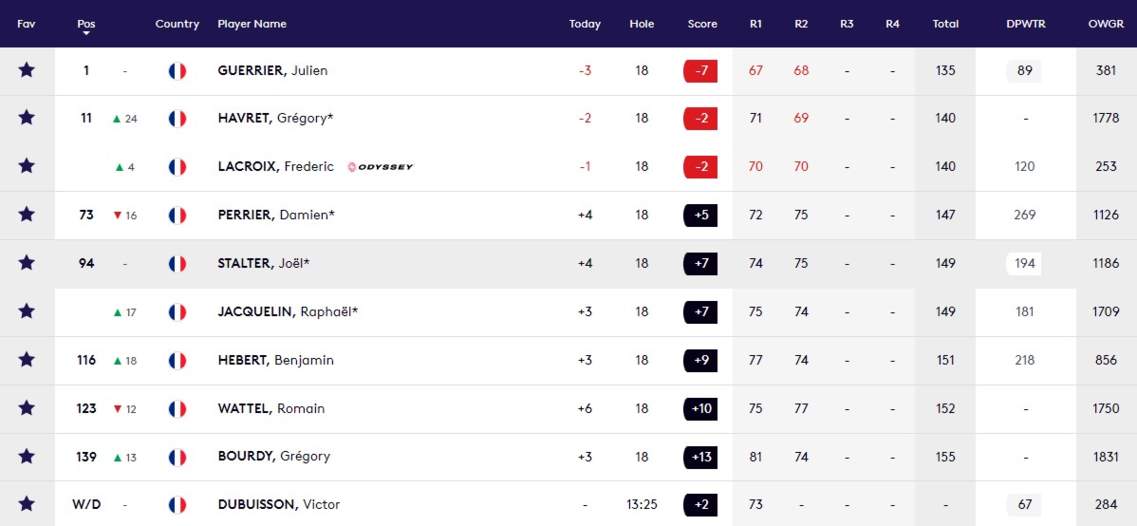Image resolution: width=1137 pixels, height=526 pixels.
Task: Sort by the OWGR column header
Action: point(1106,24)
